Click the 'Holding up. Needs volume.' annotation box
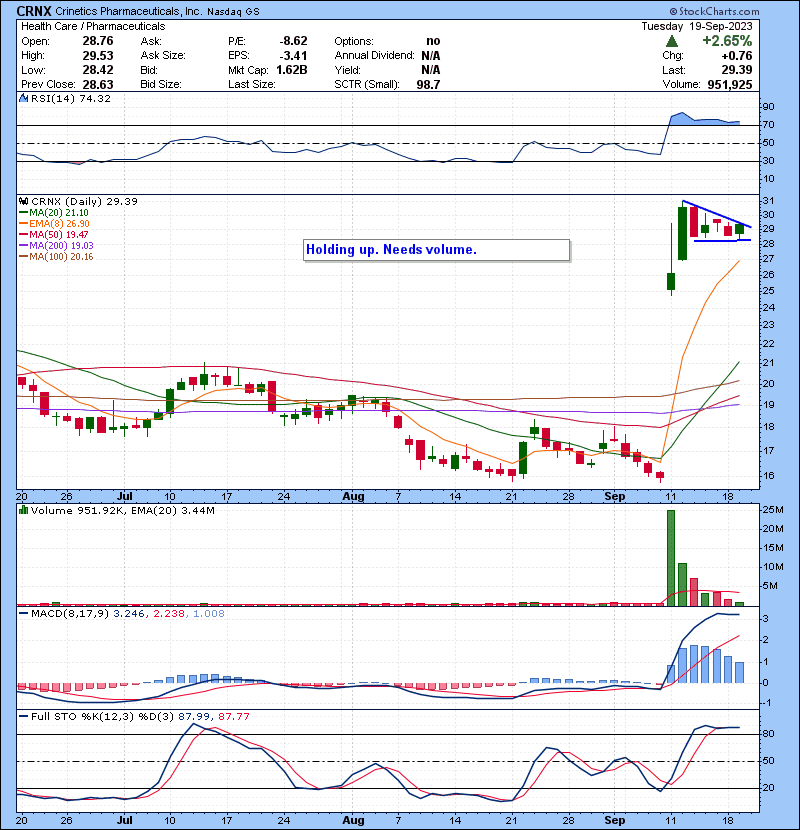800x830 pixels. (x=437, y=250)
